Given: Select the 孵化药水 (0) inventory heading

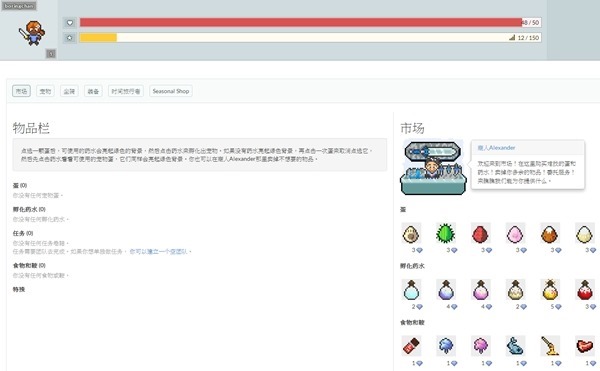Looking at the screenshot, I should 29,209.
